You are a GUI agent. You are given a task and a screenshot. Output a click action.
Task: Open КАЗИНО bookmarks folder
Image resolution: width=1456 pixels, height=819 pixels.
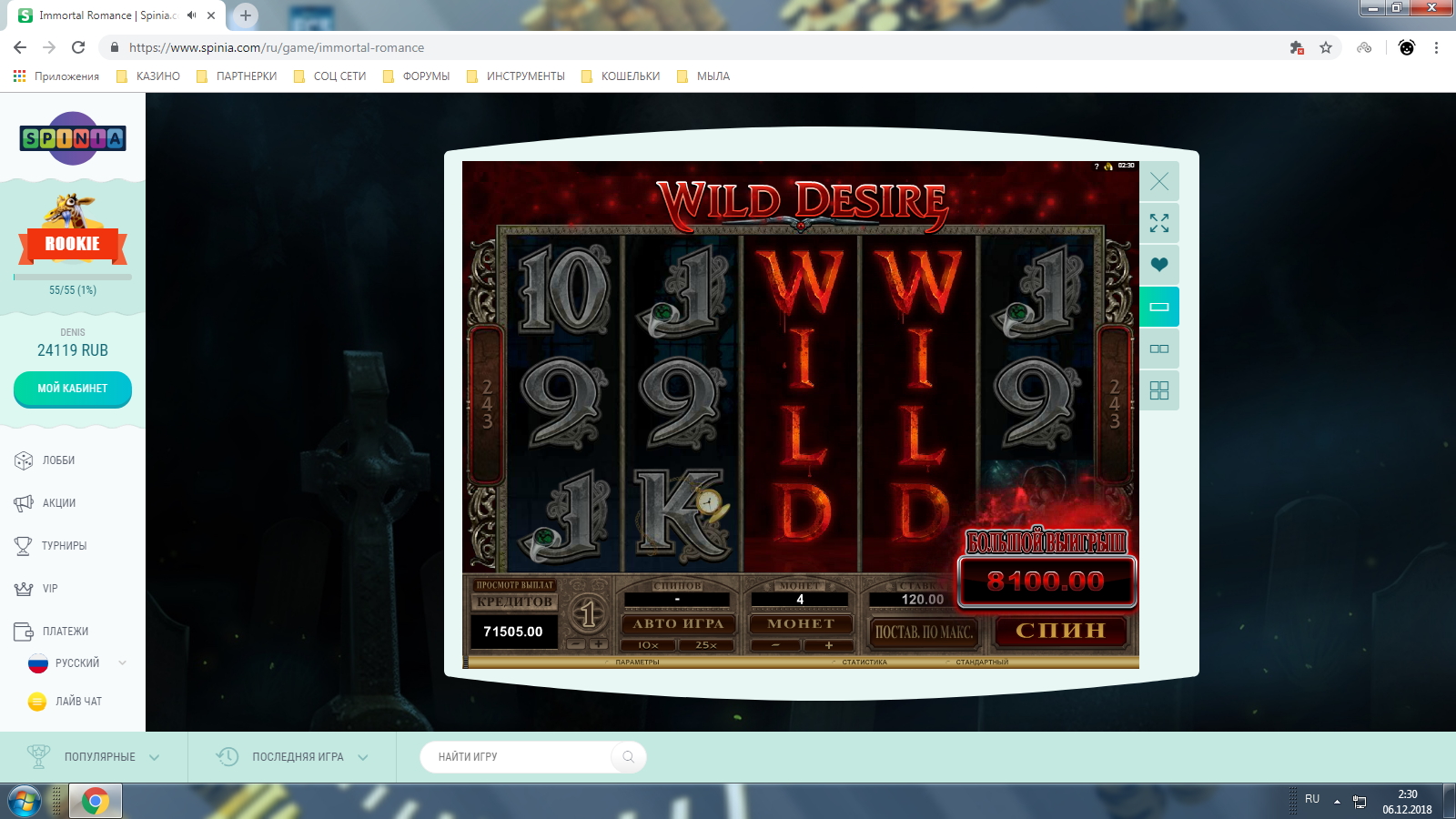pos(148,76)
